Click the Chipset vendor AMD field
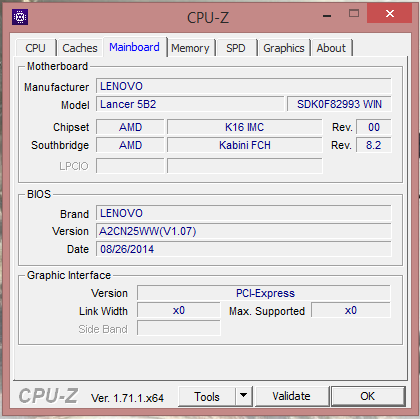The height and width of the screenshot is (419, 420). coord(130,127)
